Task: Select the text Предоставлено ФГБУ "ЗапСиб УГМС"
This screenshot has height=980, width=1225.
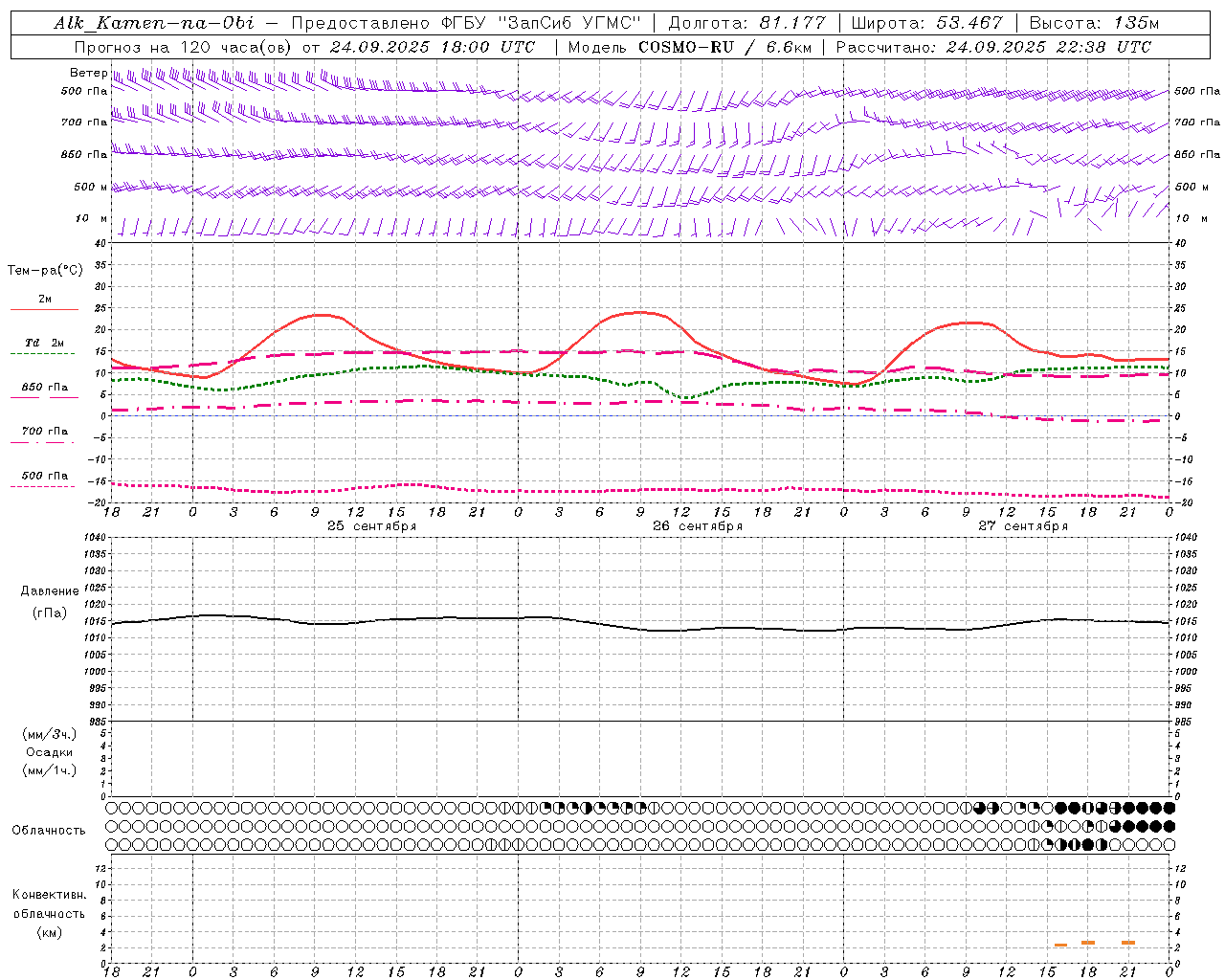Action: (x=465, y=23)
